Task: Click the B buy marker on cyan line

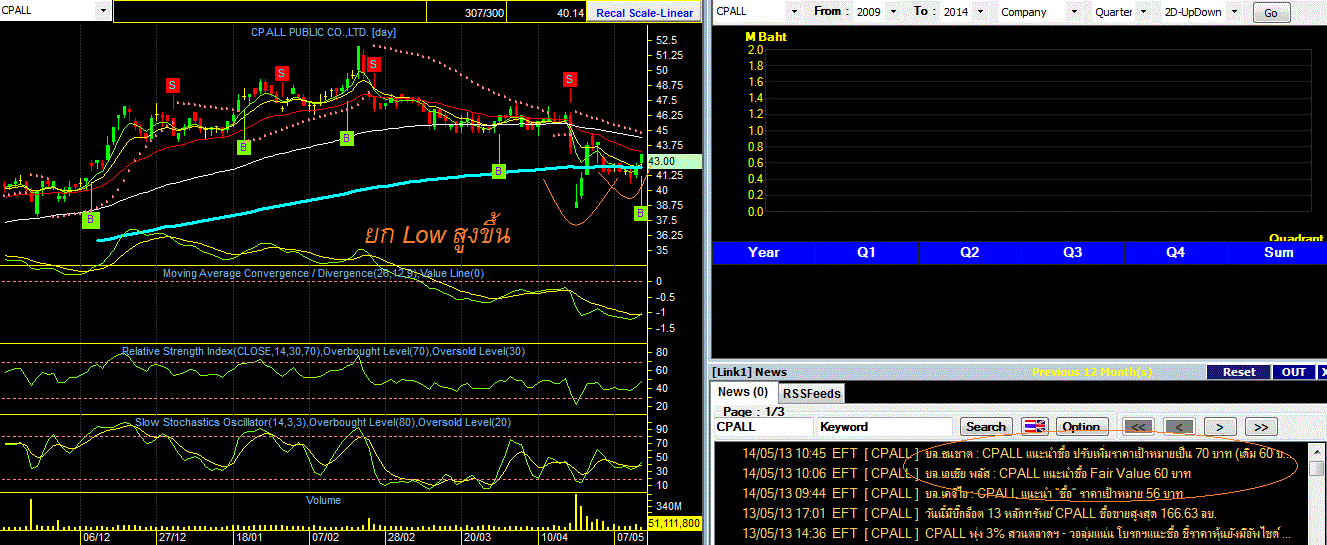Action: (x=499, y=172)
